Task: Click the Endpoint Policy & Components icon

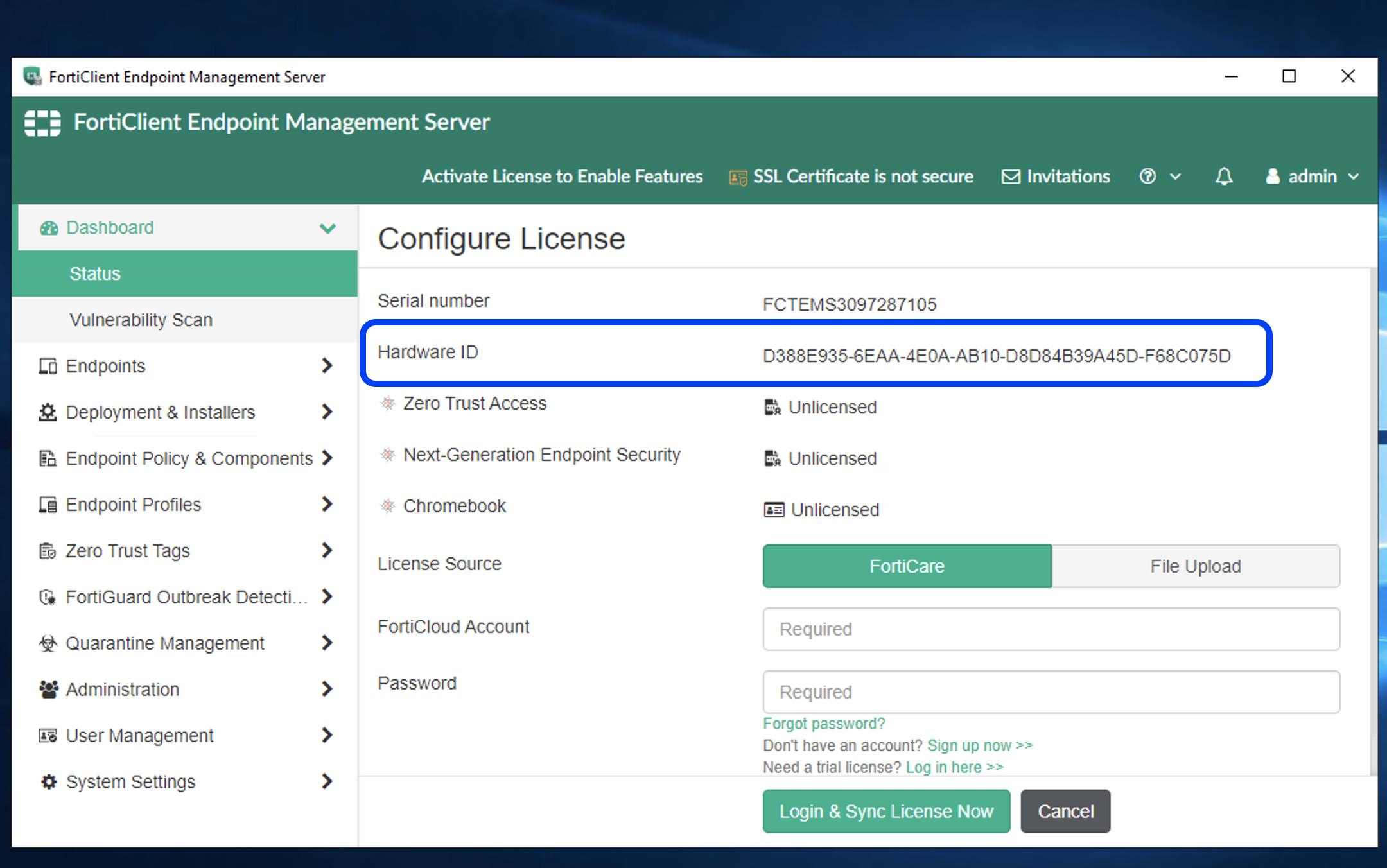Action: pos(48,458)
